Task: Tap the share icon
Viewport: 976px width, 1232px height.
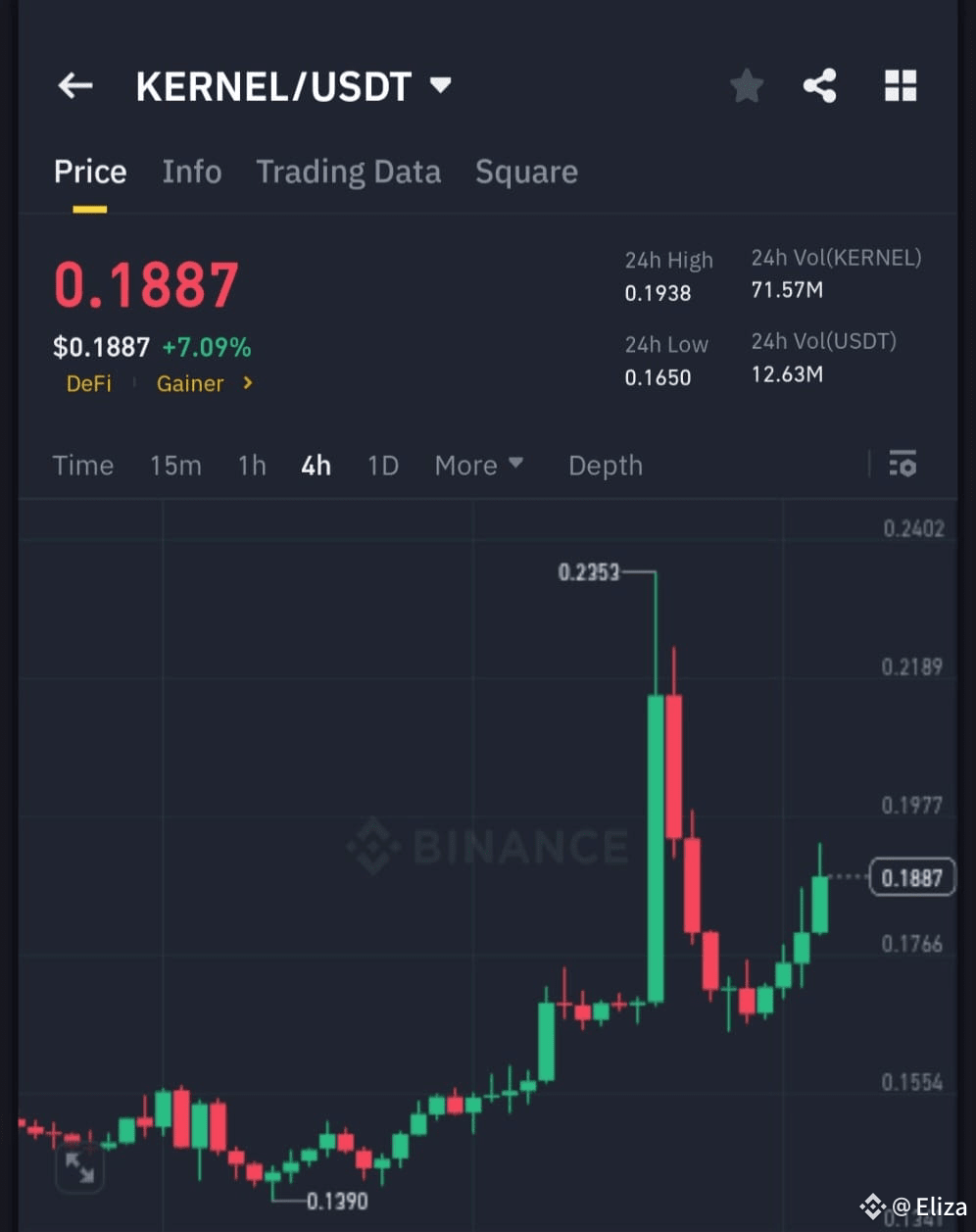Action: (x=820, y=86)
